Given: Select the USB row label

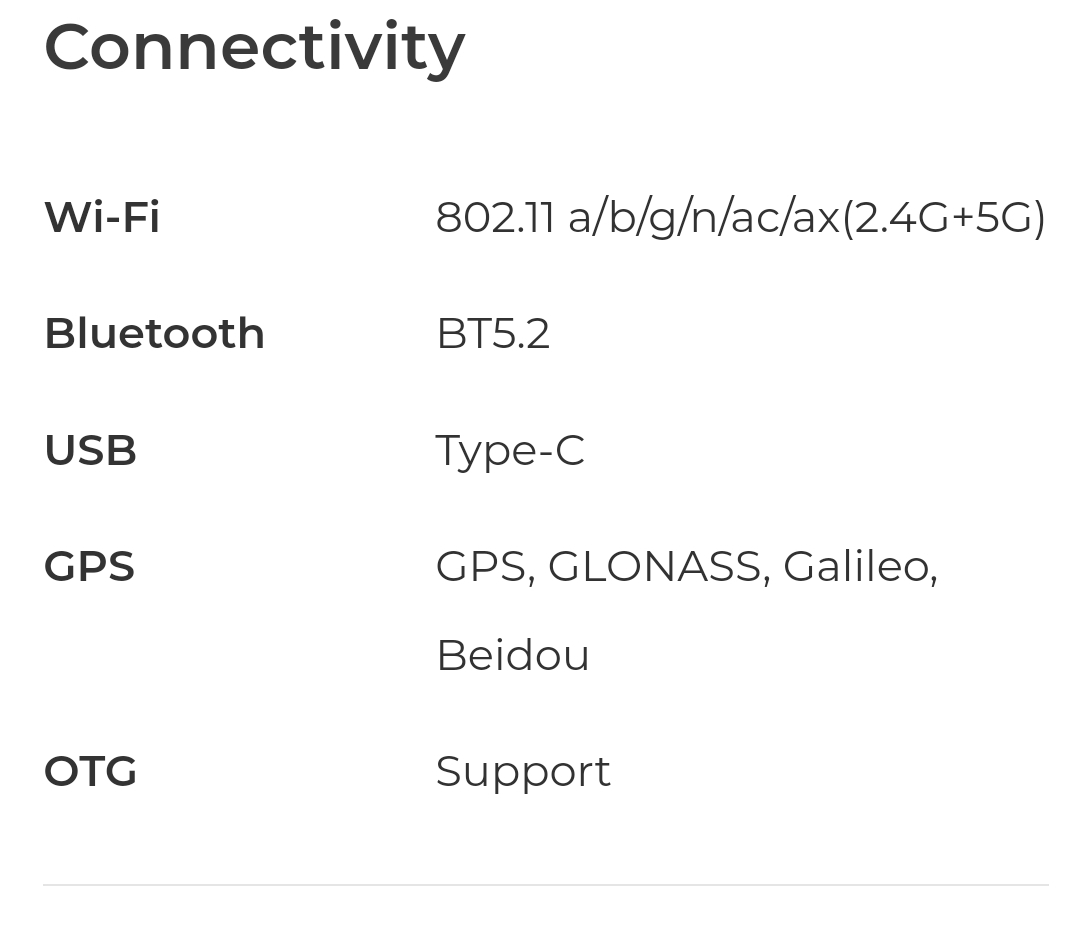Looking at the screenshot, I should tap(91, 450).
